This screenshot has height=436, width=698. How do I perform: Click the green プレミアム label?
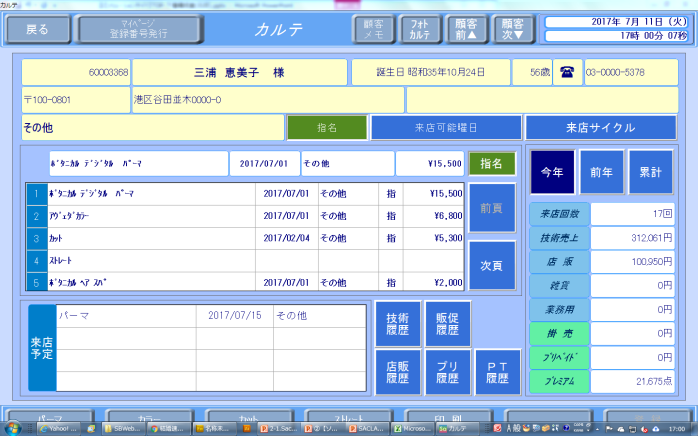[x=560, y=381]
